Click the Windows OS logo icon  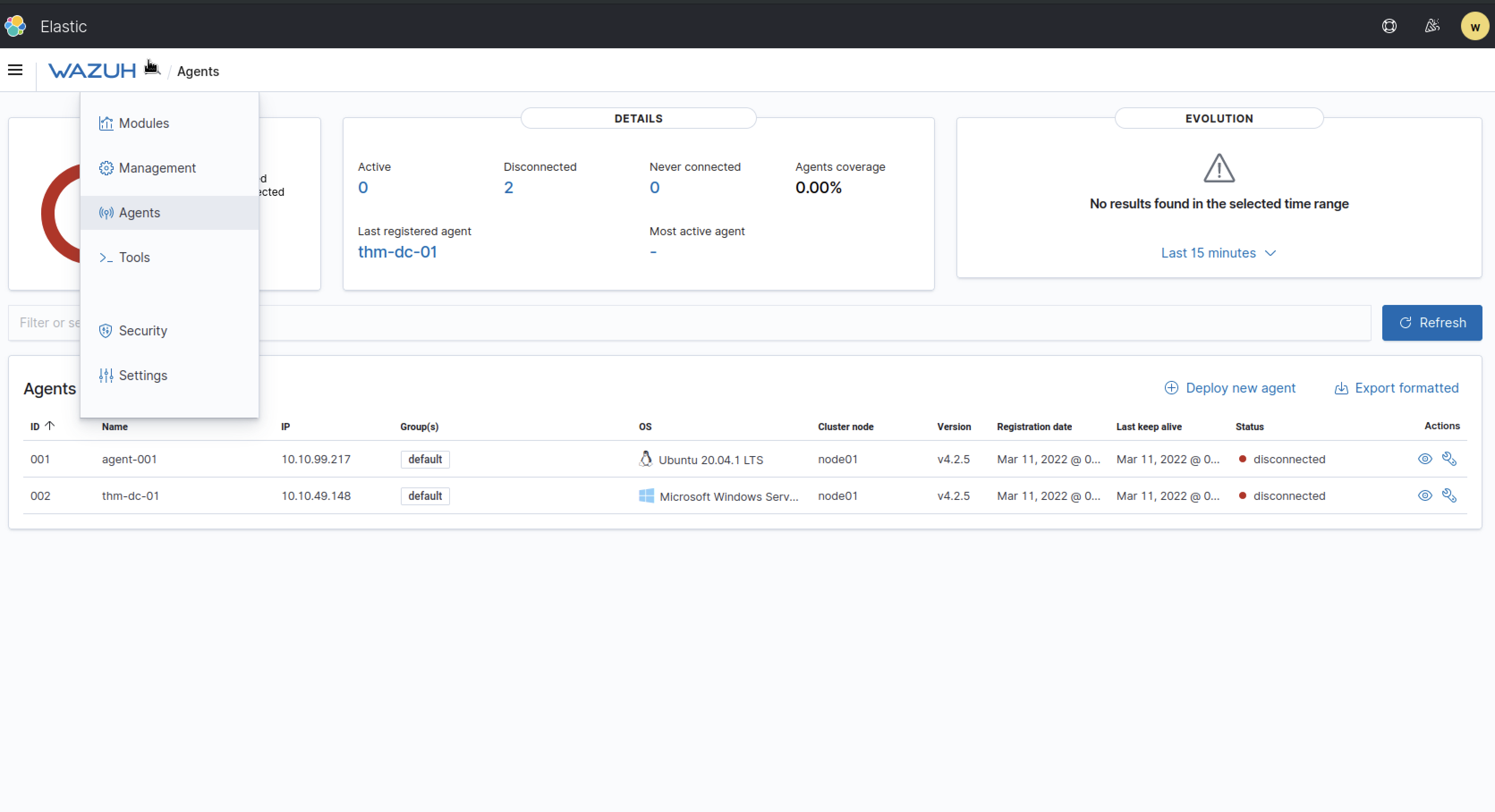click(646, 495)
